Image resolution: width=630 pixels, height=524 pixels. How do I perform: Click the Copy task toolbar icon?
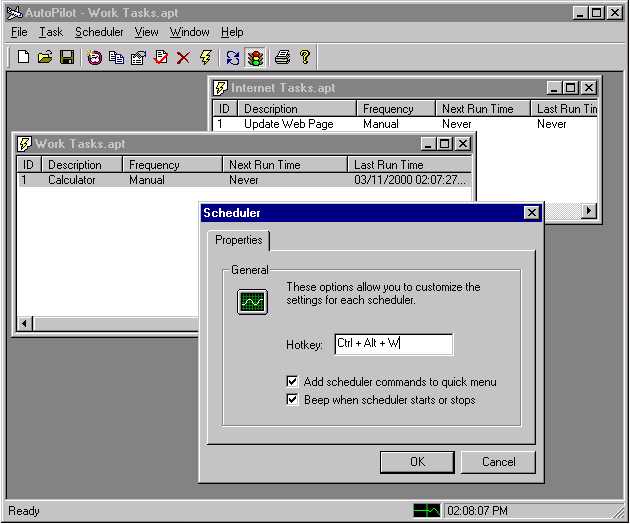tap(117, 58)
